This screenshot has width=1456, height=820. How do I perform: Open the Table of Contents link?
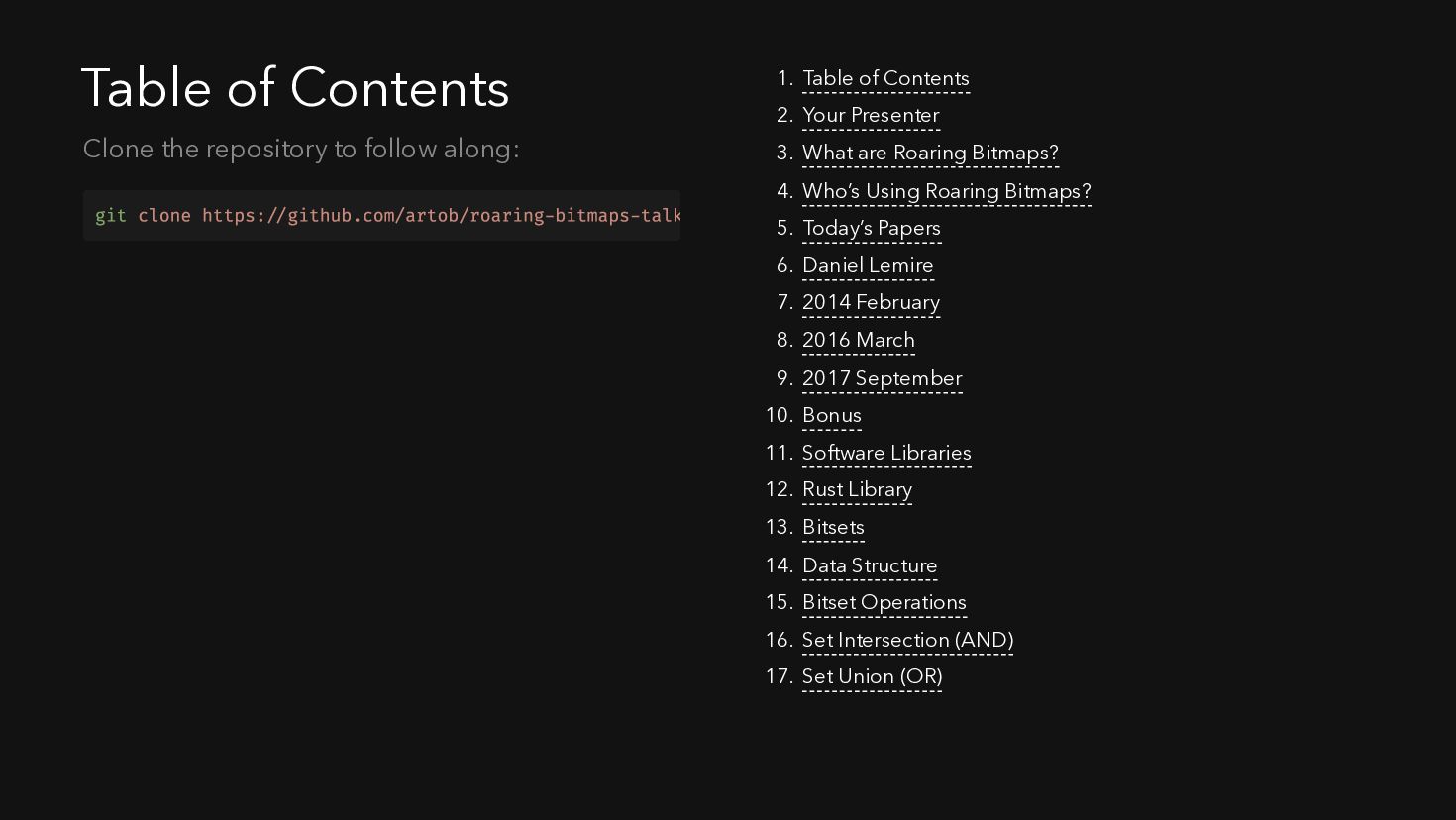885,79
